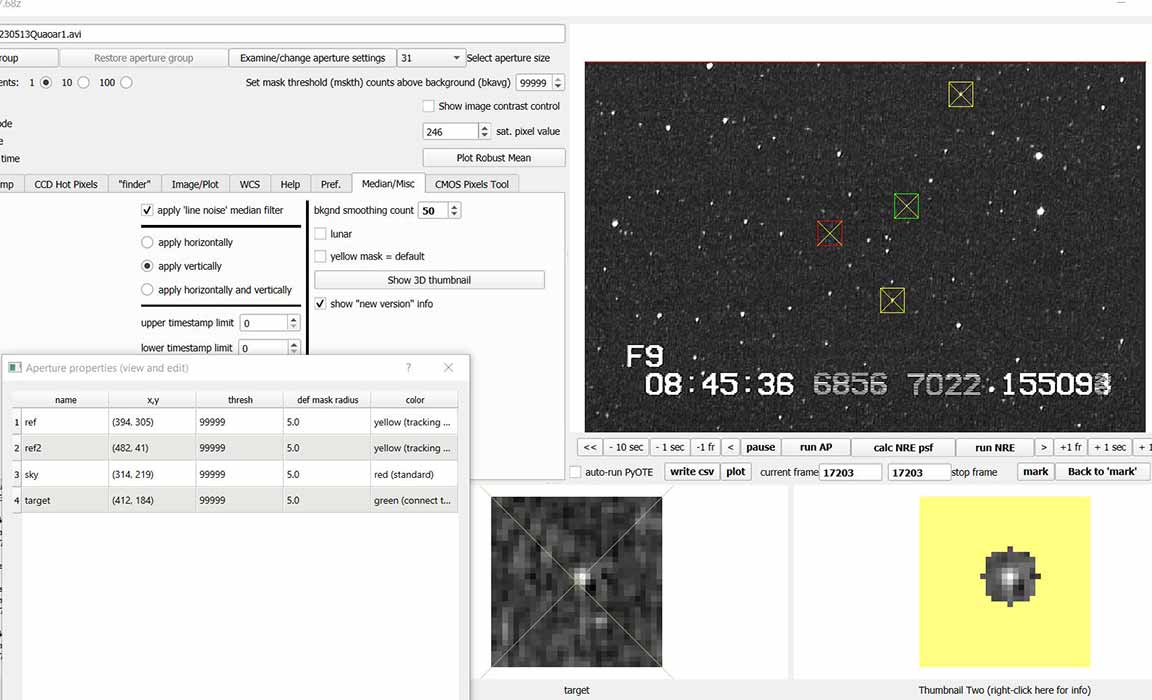1152x700 pixels.
Task: Click the pause button
Action: point(760,447)
